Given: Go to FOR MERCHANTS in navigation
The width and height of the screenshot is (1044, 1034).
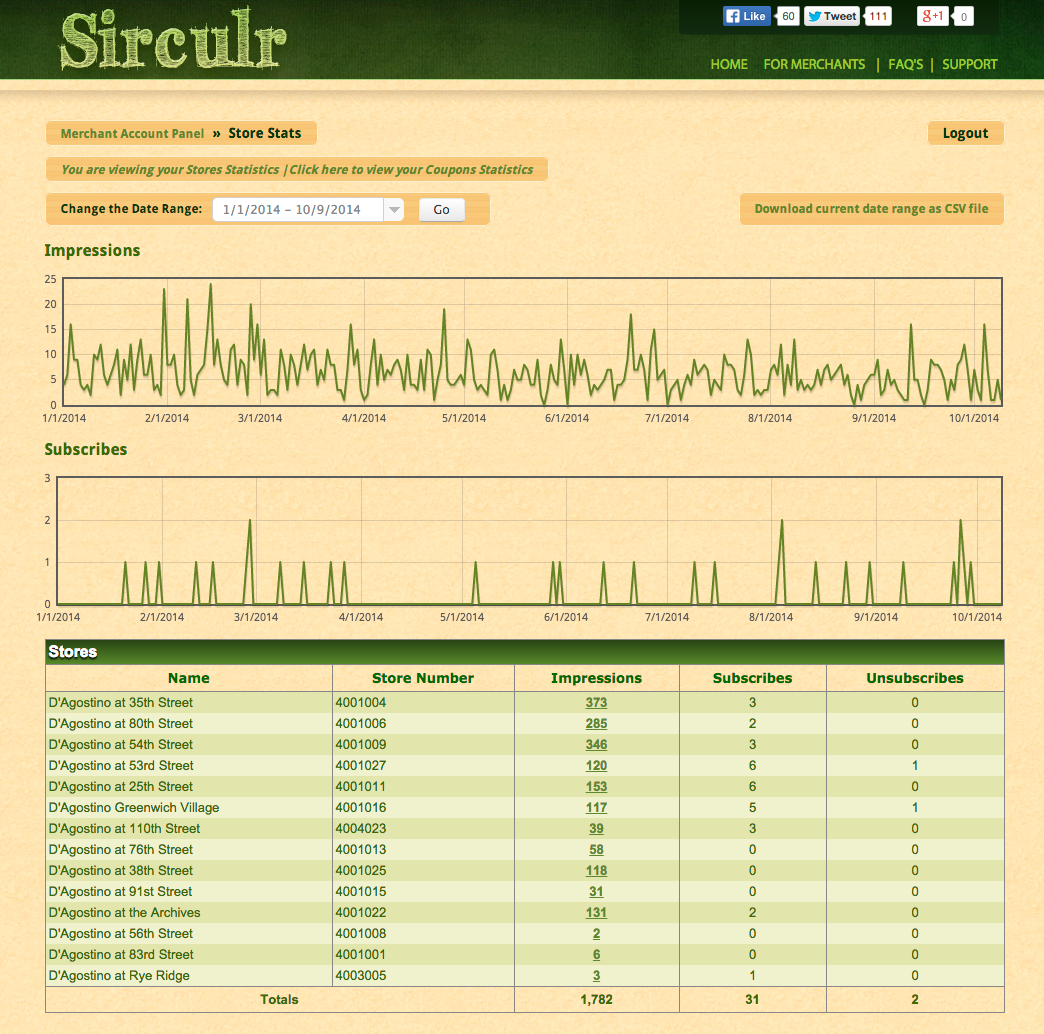Looking at the screenshot, I should click(x=814, y=64).
